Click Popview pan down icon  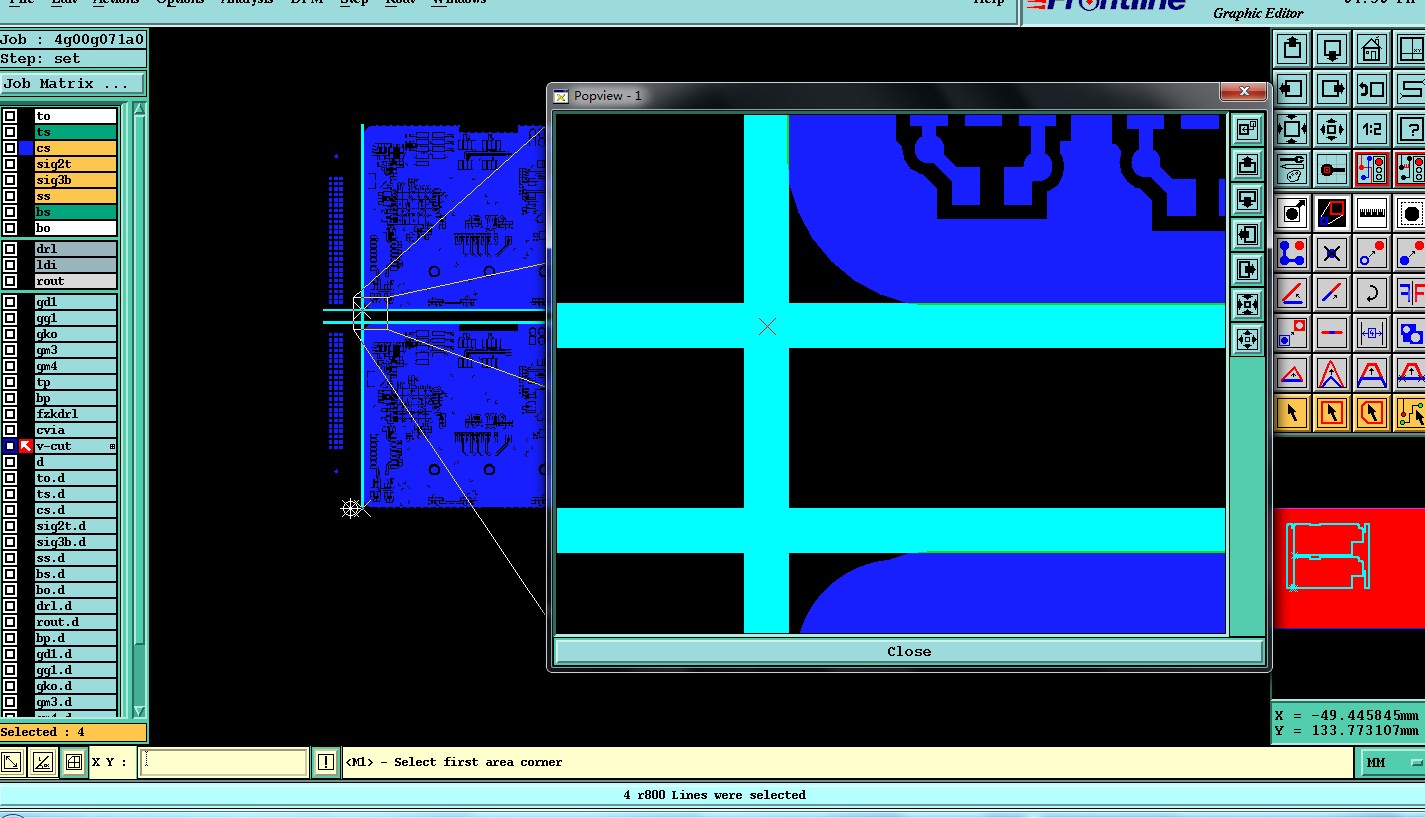click(x=1247, y=199)
